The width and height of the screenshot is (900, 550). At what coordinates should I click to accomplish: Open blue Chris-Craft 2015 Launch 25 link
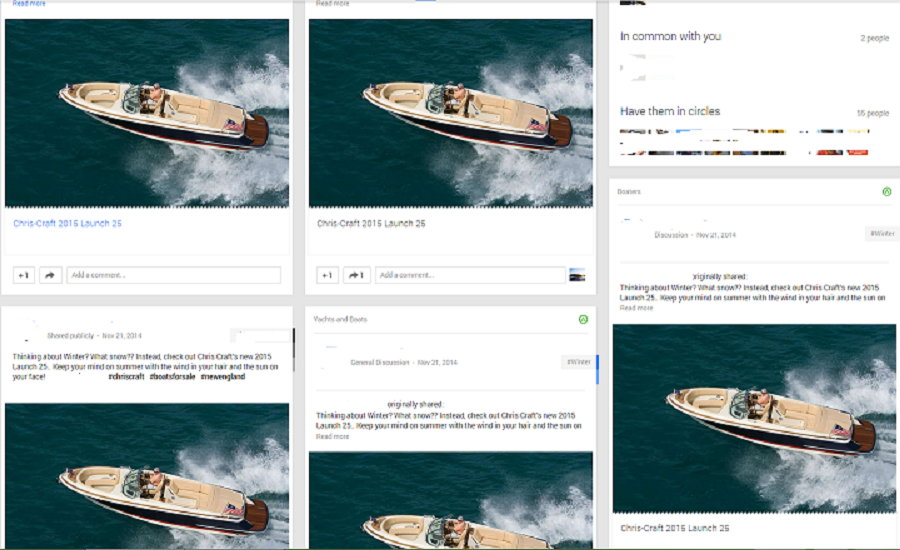(68, 223)
